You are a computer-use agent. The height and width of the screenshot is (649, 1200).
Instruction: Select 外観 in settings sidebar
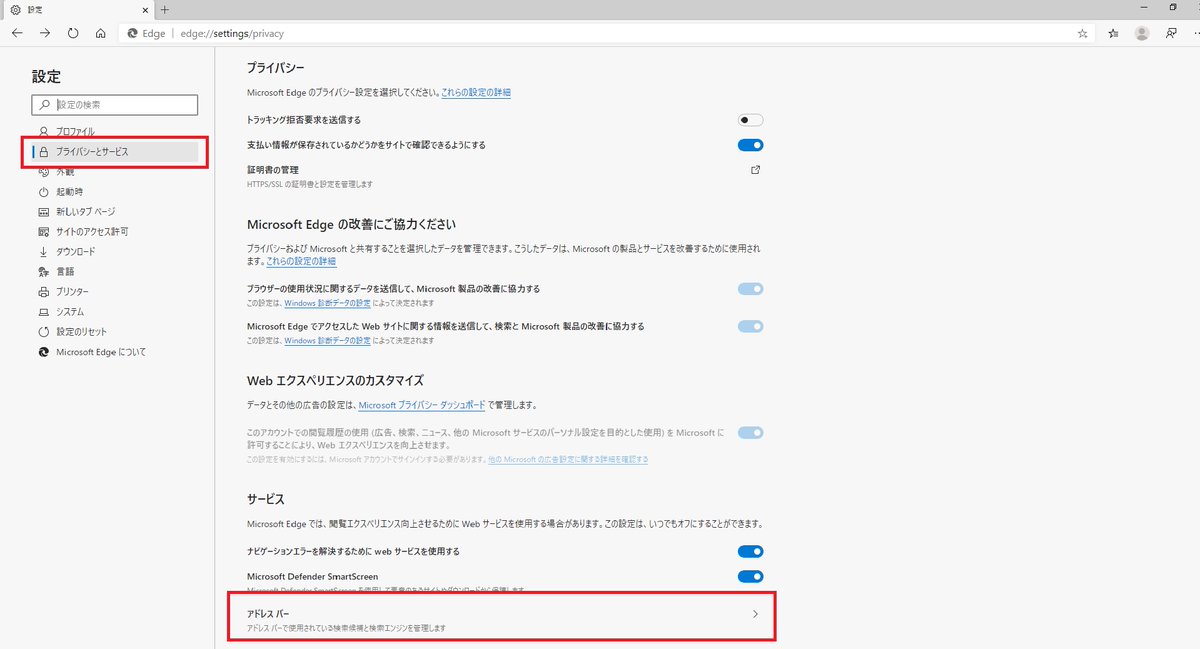65,172
